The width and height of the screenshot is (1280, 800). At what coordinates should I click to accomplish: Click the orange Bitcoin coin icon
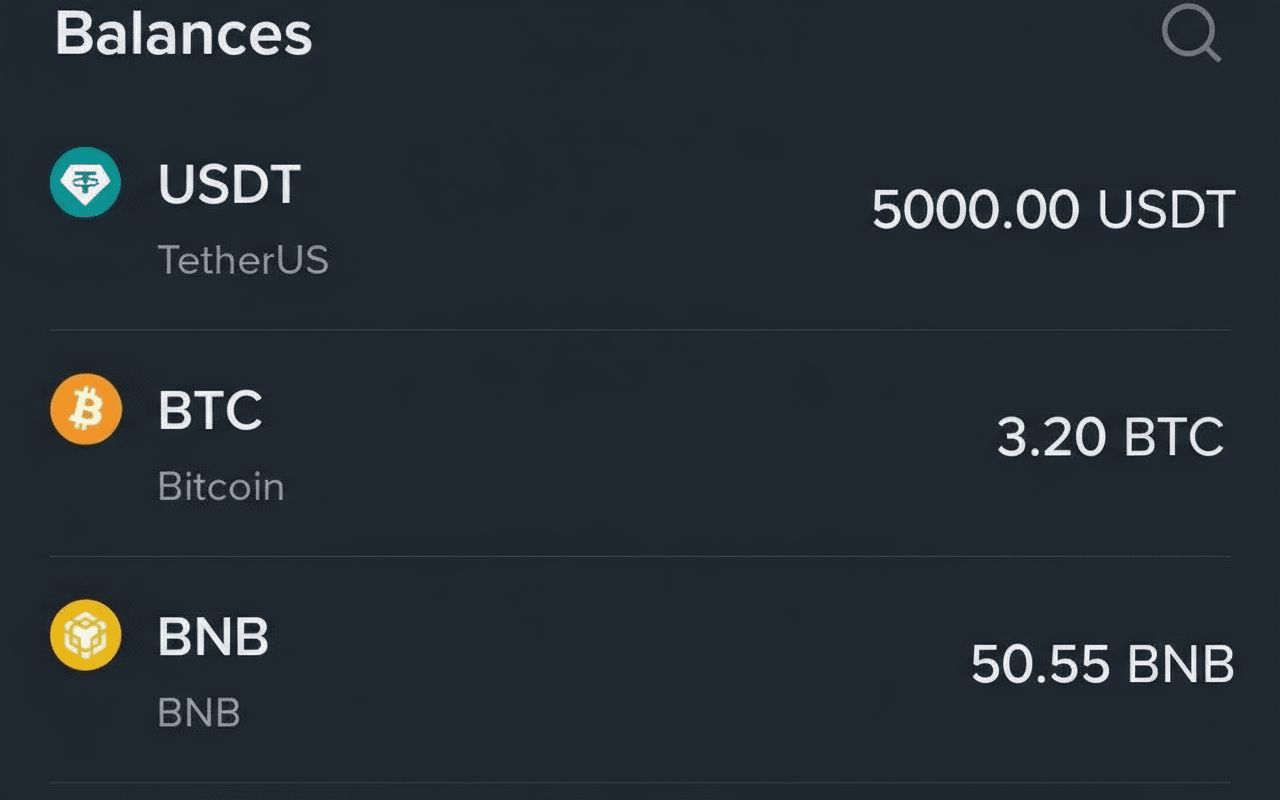click(86, 410)
